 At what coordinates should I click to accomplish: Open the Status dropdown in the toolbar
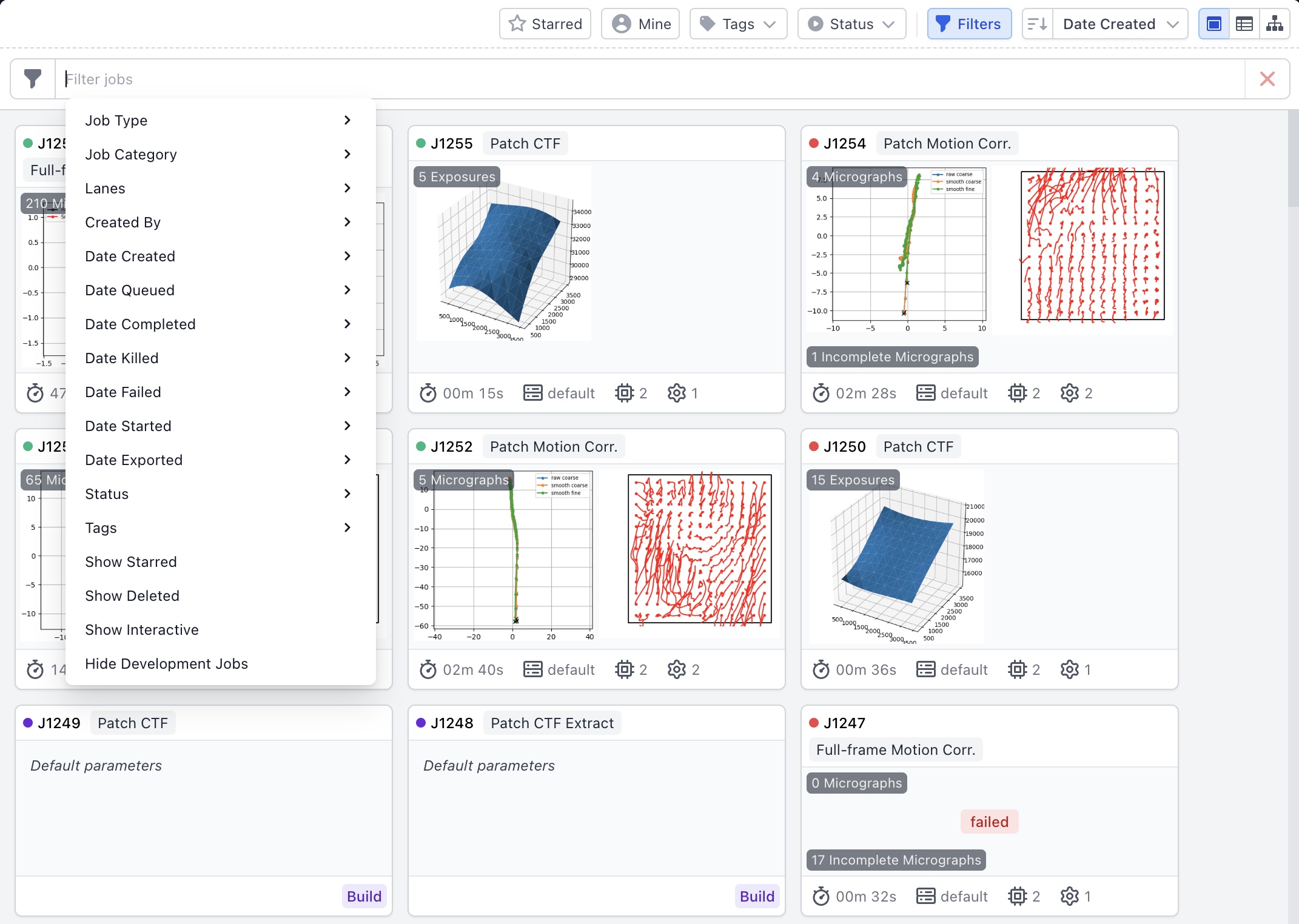point(851,24)
